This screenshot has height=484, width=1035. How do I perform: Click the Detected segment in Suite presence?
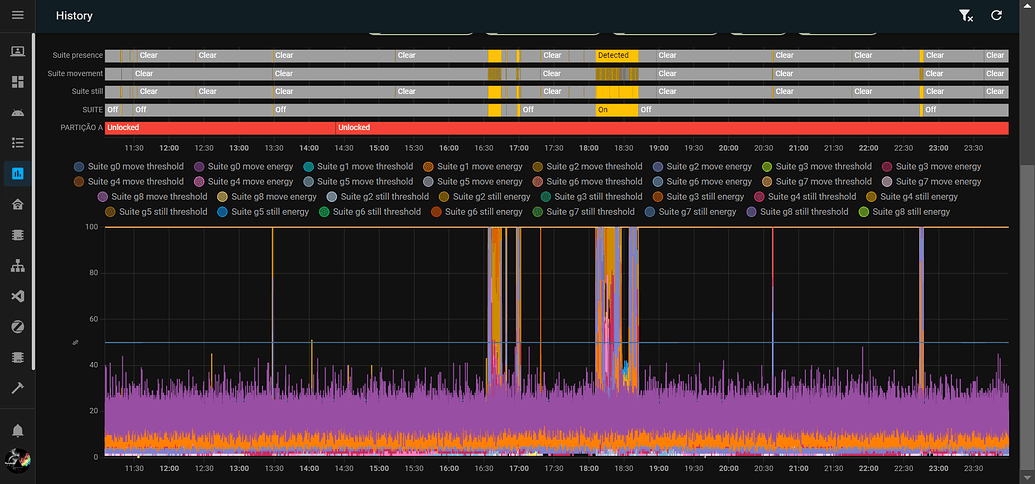[x=616, y=56]
